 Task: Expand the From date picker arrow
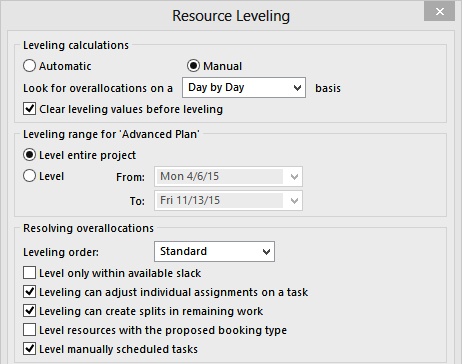pyautogui.click(x=294, y=177)
